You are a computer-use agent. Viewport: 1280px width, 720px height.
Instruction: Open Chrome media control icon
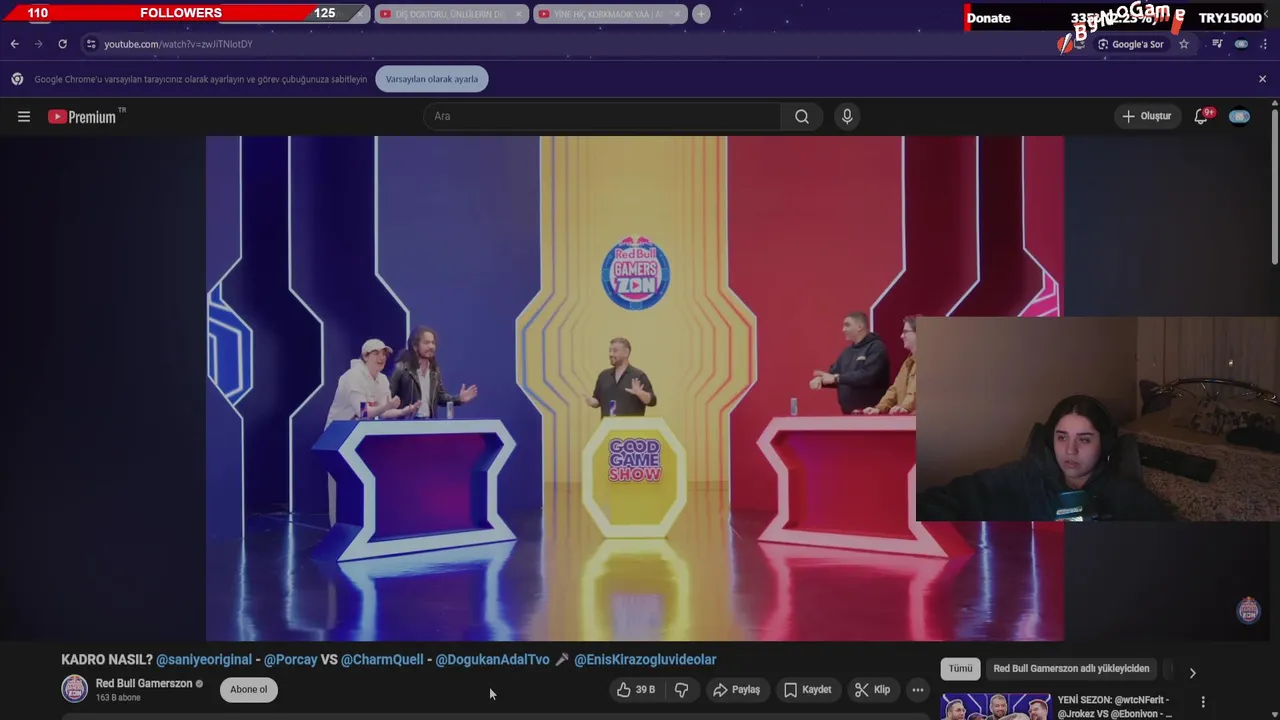1217,44
